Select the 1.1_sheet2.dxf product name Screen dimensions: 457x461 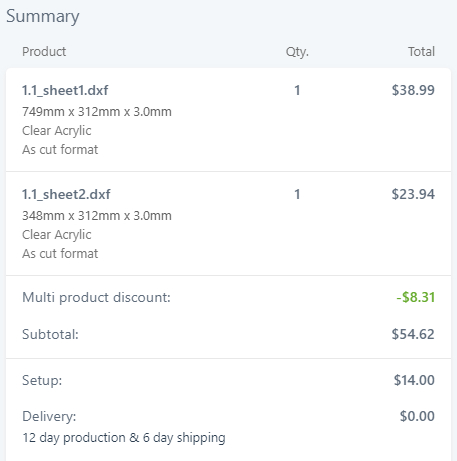pyautogui.click(x=66, y=194)
